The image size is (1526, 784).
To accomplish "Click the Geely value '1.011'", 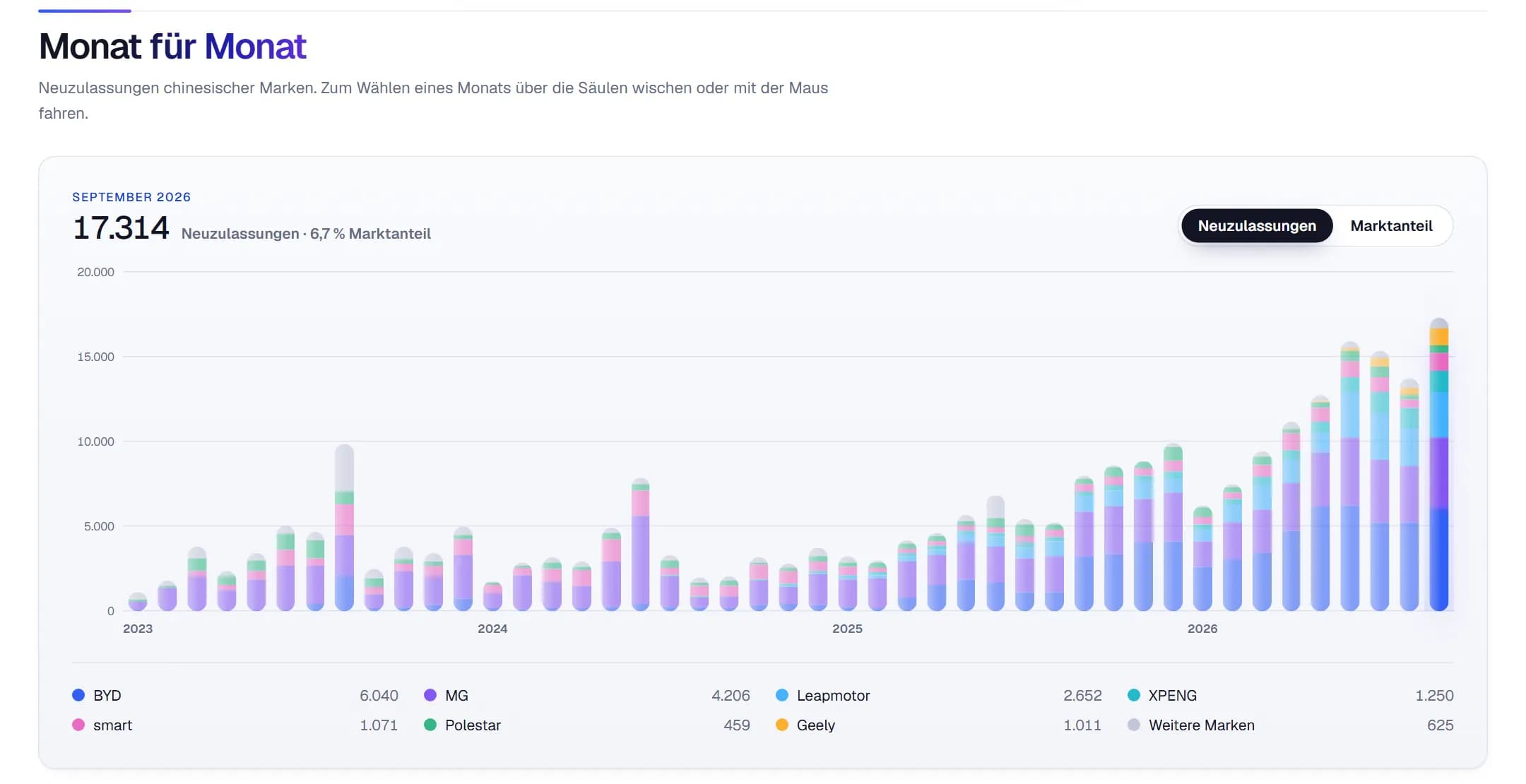I will coord(1083,725).
